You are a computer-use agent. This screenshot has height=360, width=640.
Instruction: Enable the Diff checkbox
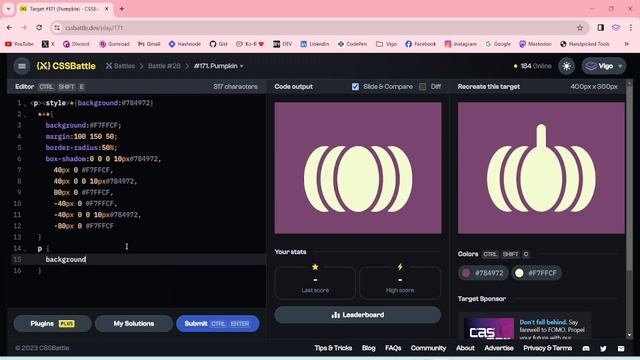[422, 87]
